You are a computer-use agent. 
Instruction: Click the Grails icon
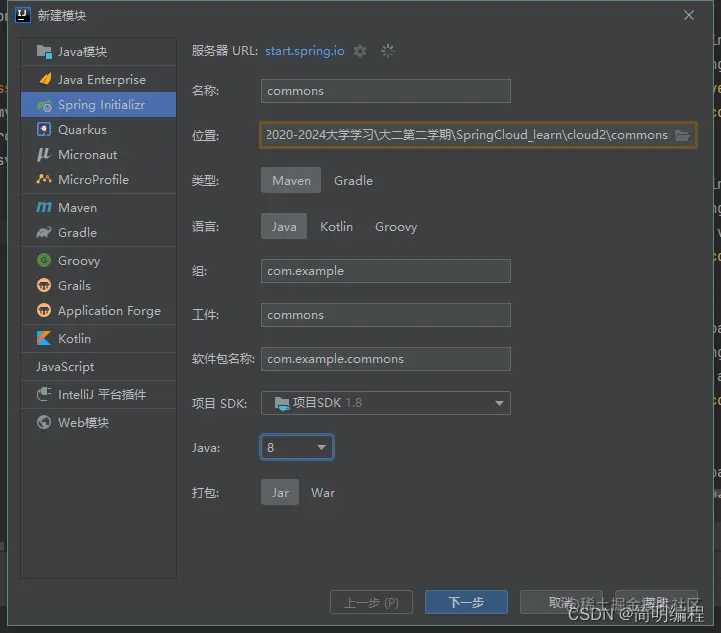point(44,285)
